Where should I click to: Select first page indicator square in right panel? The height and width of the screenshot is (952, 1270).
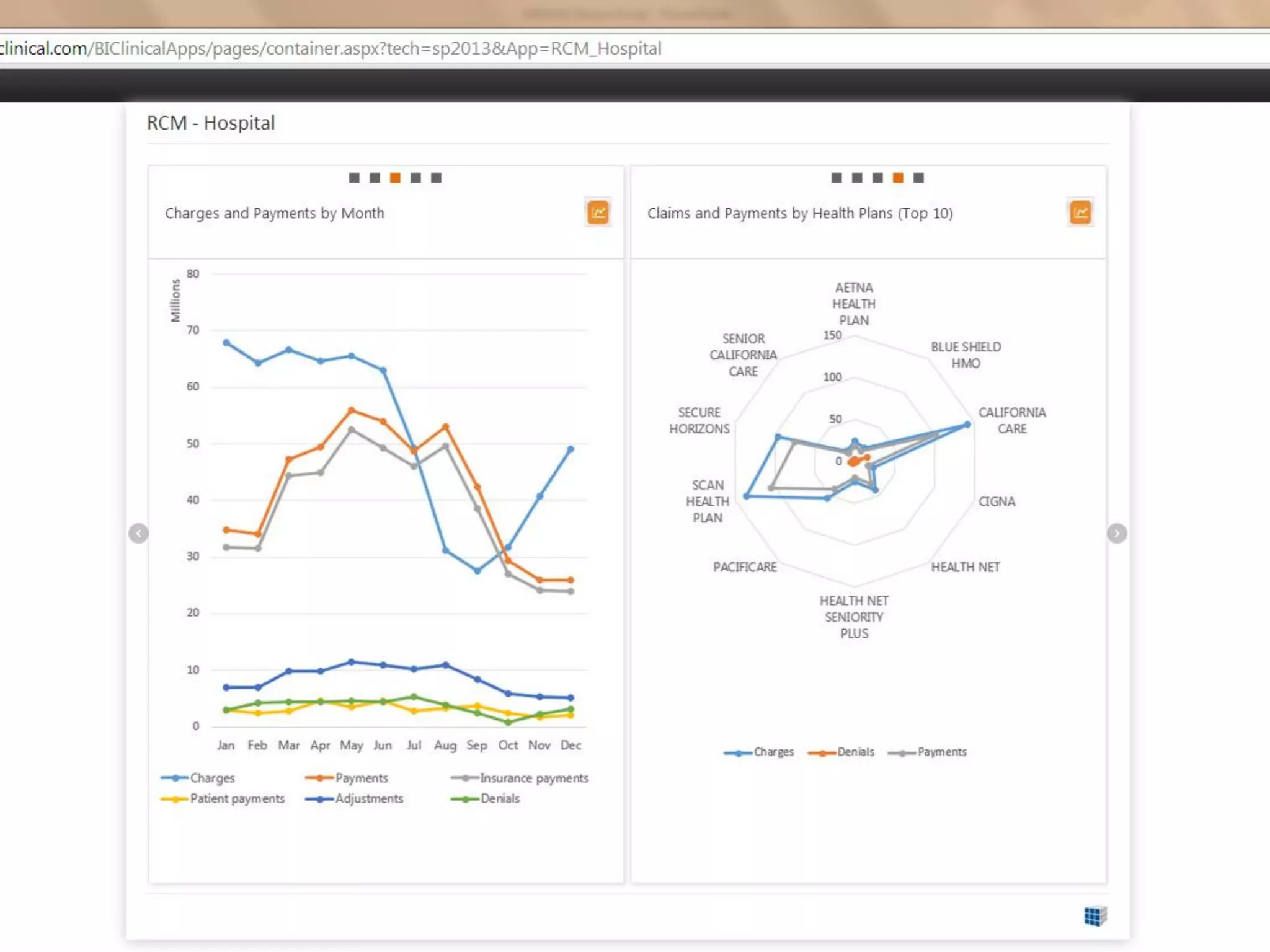coord(837,178)
